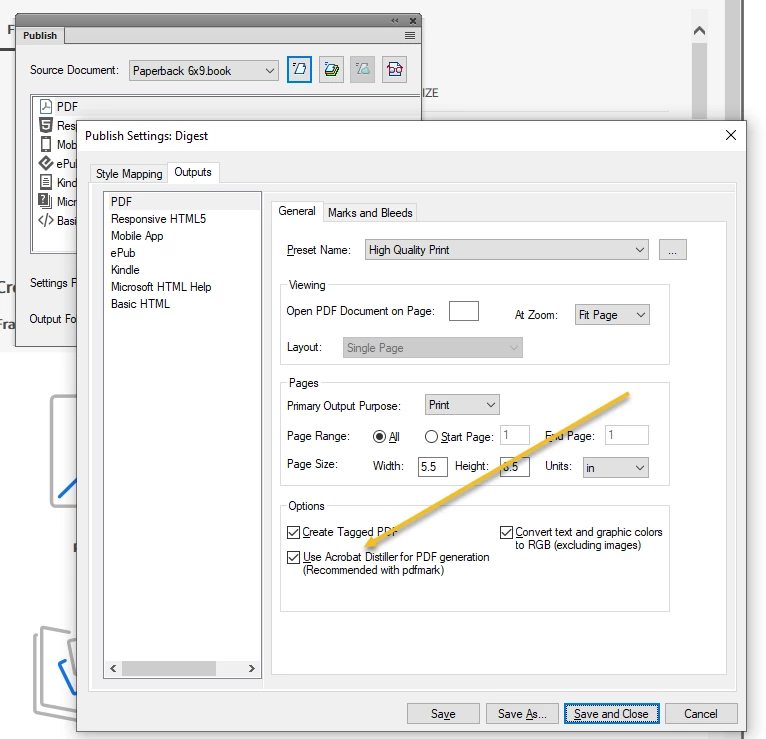Viewport: 766px width, 739px height.
Task: Select PDF in the outputs list
Action: 182,202
